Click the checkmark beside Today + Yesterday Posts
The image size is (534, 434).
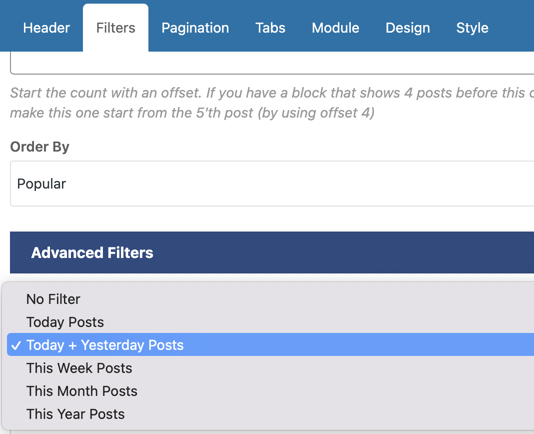[x=16, y=345]
